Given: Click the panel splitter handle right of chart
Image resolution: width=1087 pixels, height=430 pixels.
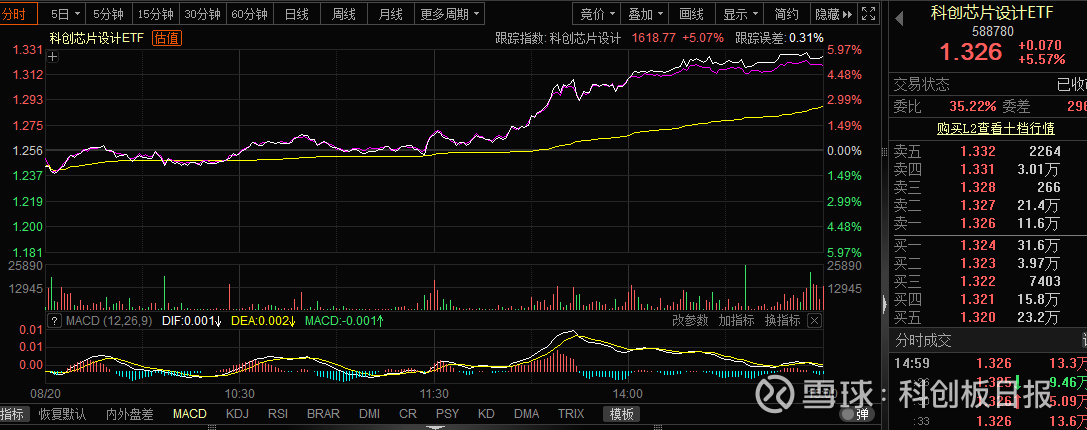Looking at the screenshot, I should [x=884, y=305].
